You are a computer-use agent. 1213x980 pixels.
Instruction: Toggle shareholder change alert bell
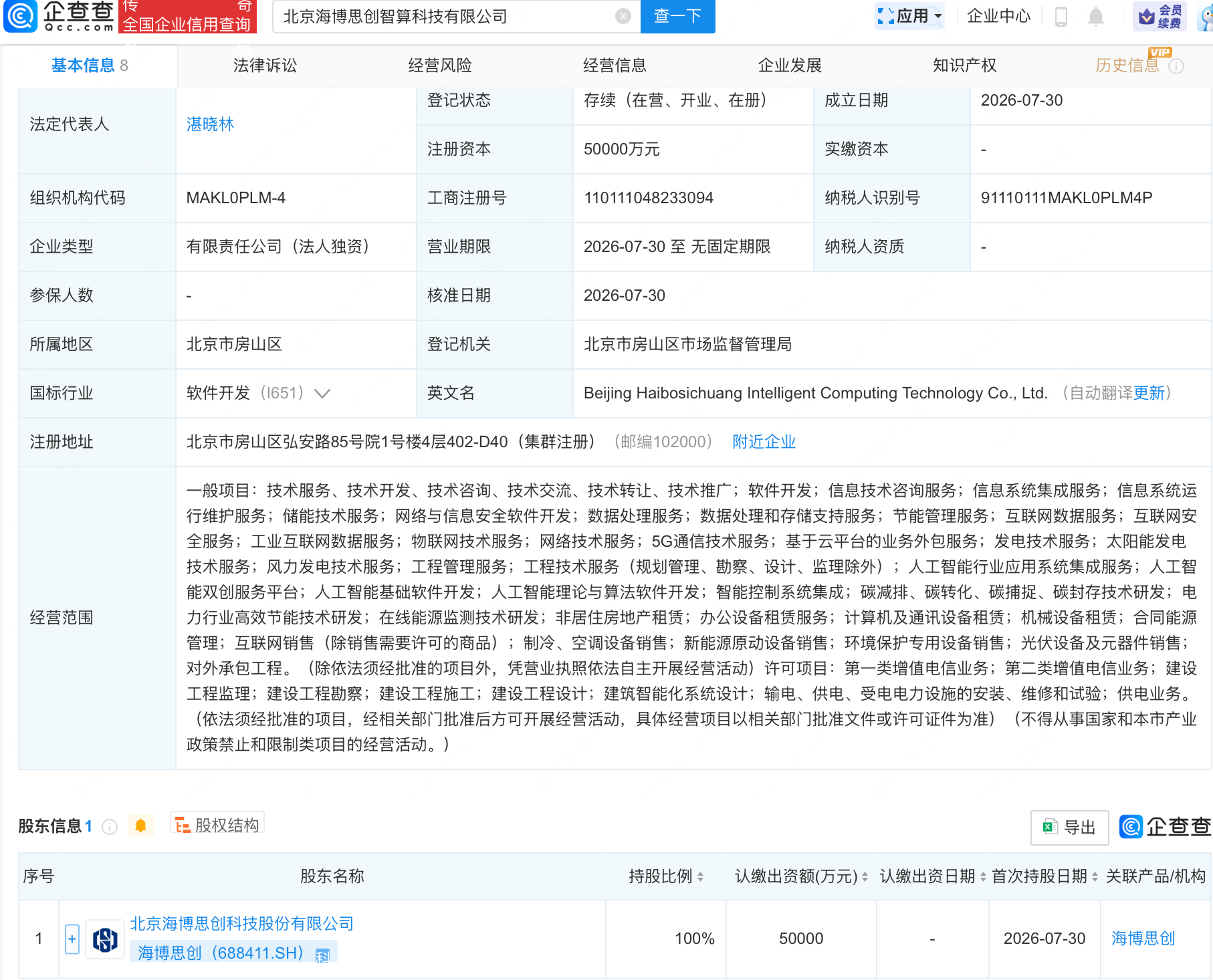[140, 826]
